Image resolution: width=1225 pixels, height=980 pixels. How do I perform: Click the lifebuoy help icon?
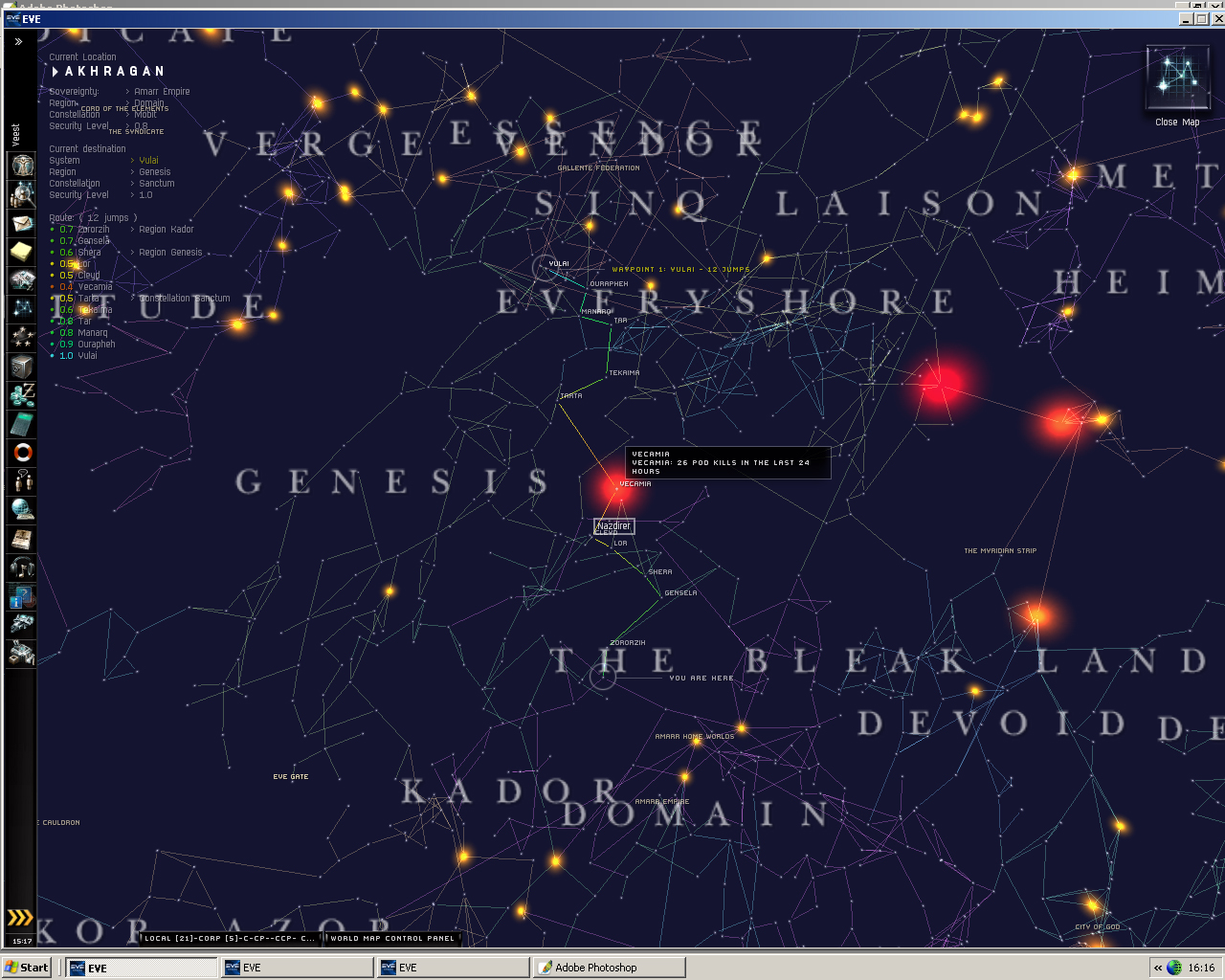click(x=22, y=453)
